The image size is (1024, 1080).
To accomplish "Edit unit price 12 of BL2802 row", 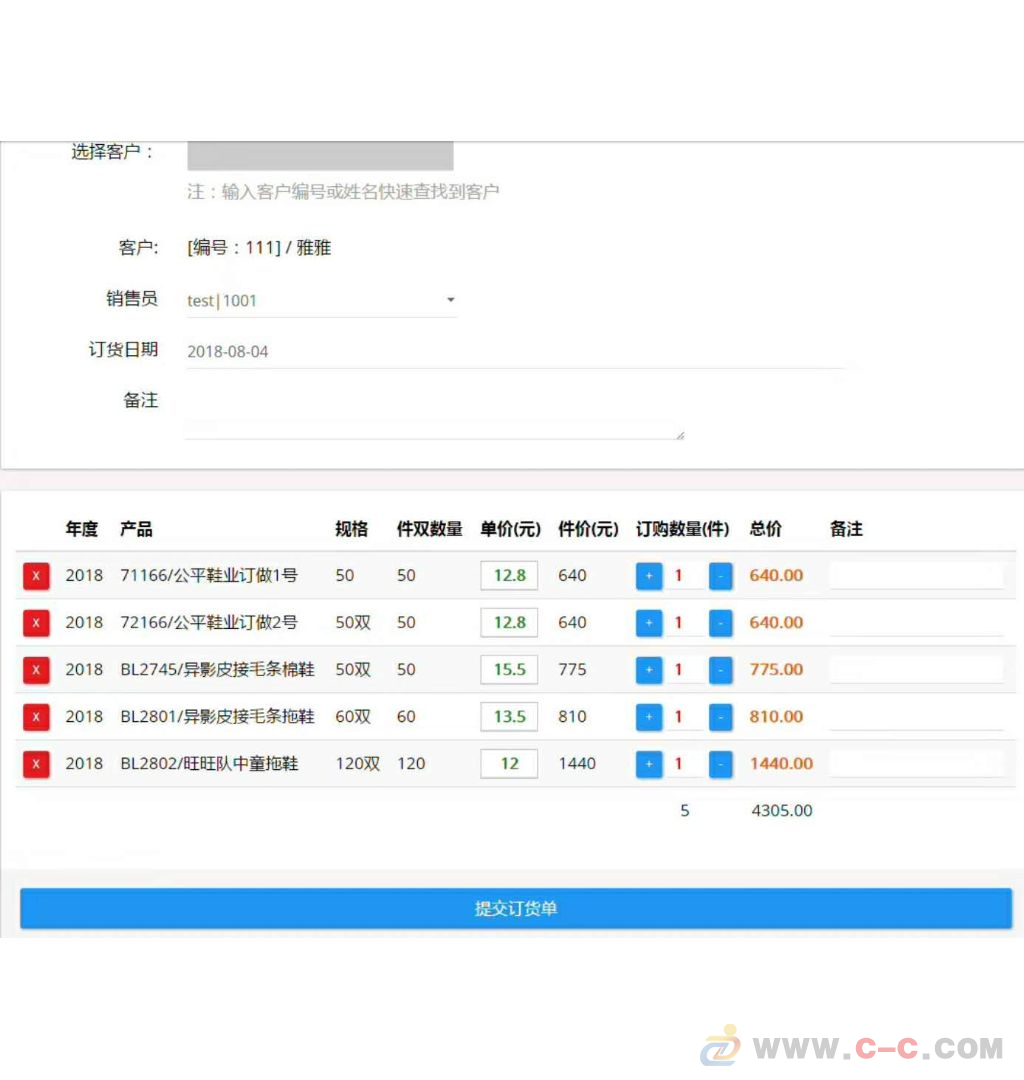I will 508,764.
